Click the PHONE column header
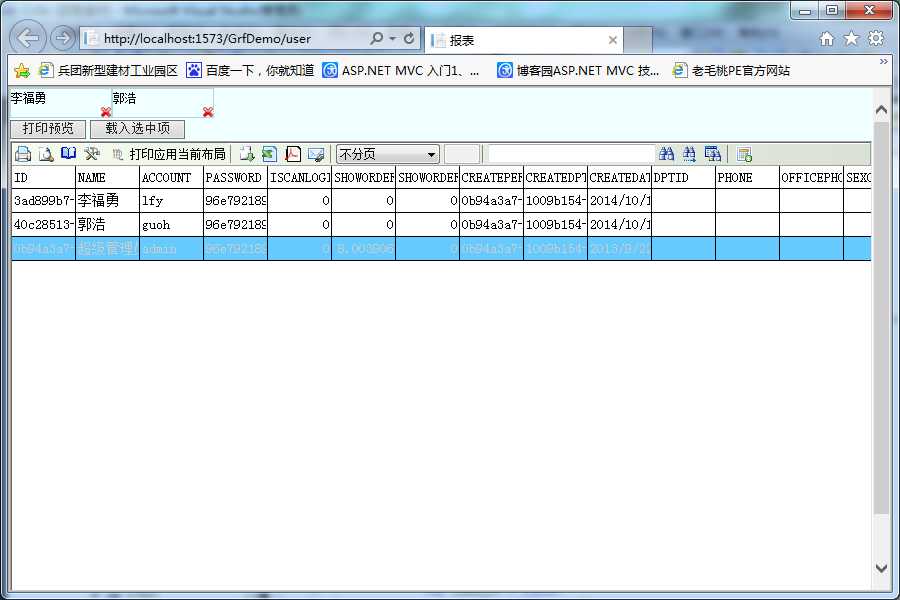Image resolution: width=900 pixels, height=600 pixels. click(747, 177)
